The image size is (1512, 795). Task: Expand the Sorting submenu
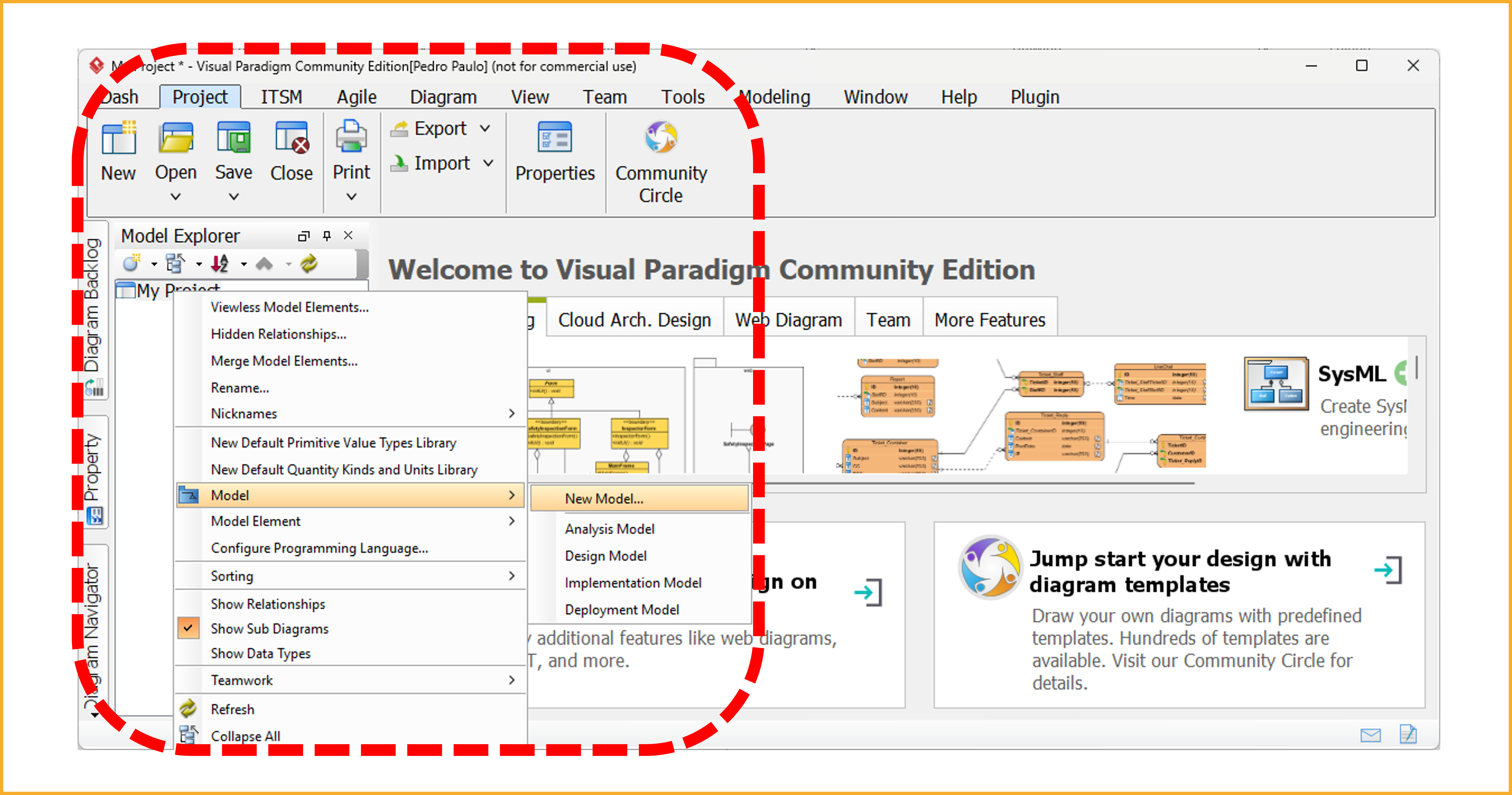350,576
